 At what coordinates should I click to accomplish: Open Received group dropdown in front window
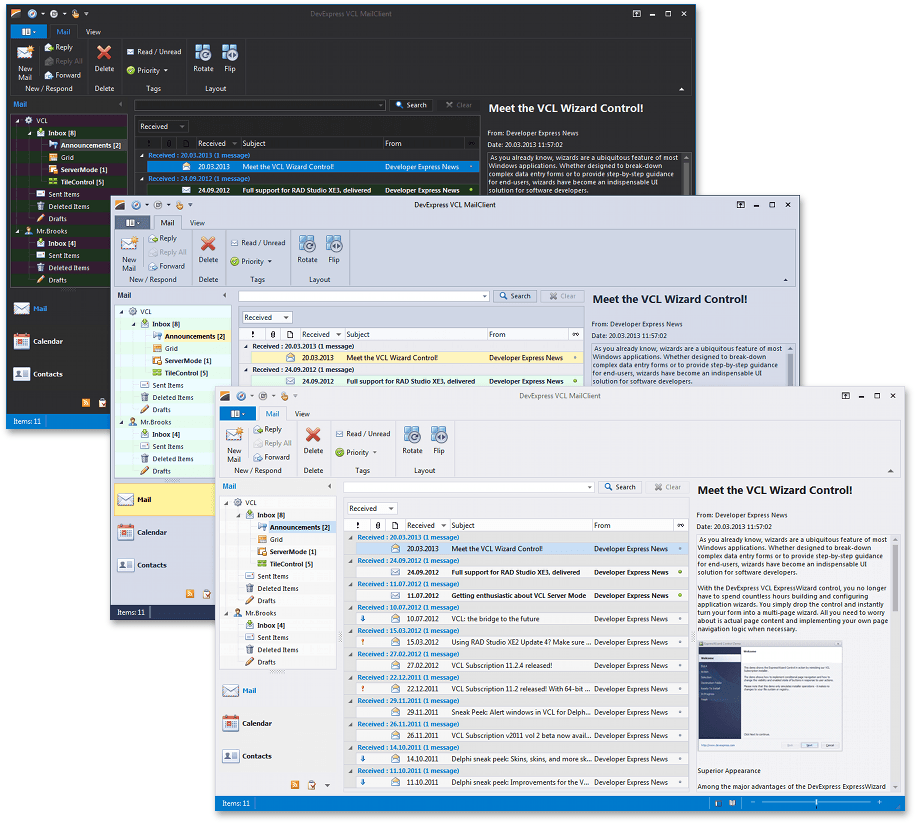click(372, 508)
